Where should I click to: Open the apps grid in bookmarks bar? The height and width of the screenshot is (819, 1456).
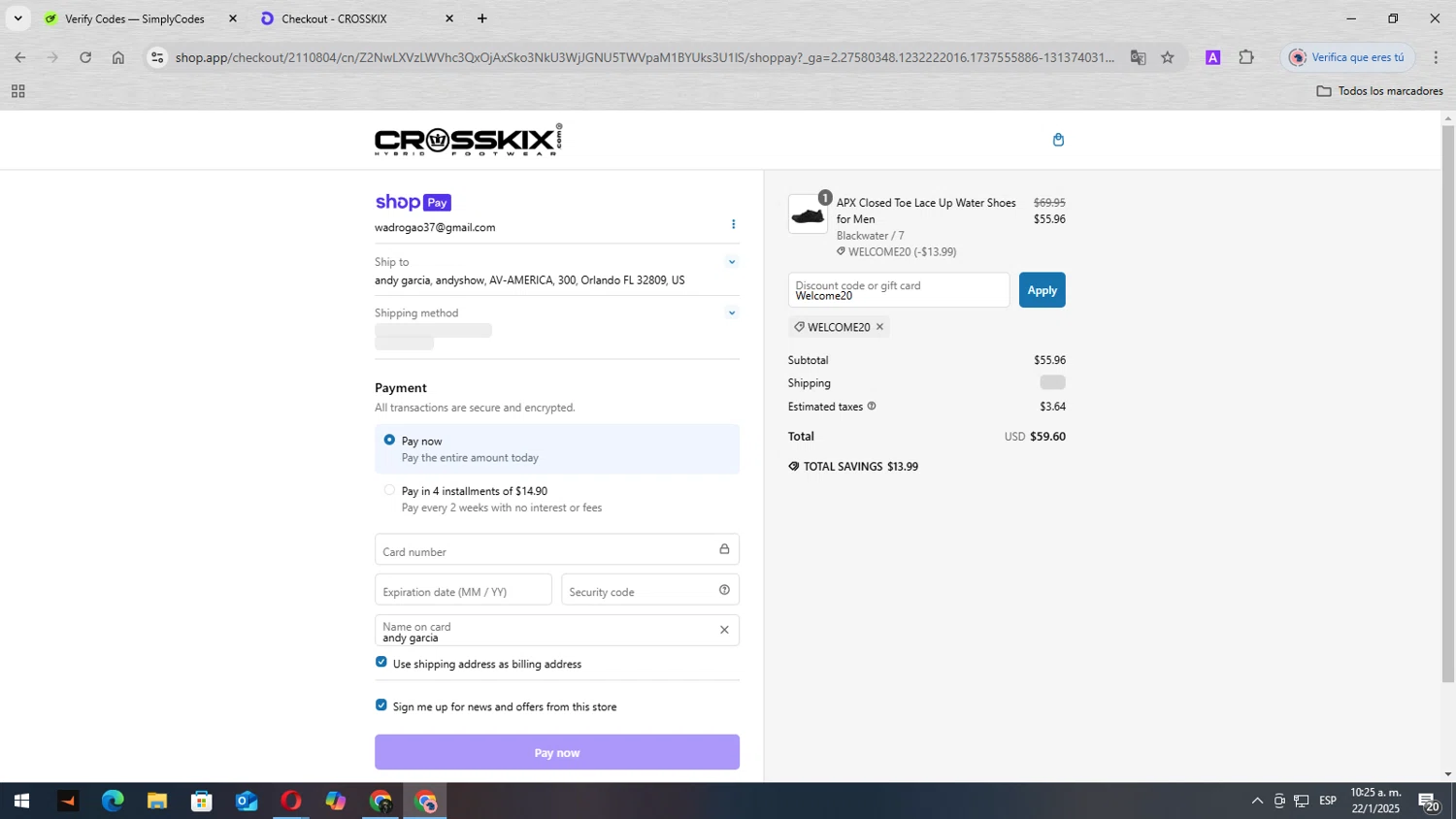17,91
